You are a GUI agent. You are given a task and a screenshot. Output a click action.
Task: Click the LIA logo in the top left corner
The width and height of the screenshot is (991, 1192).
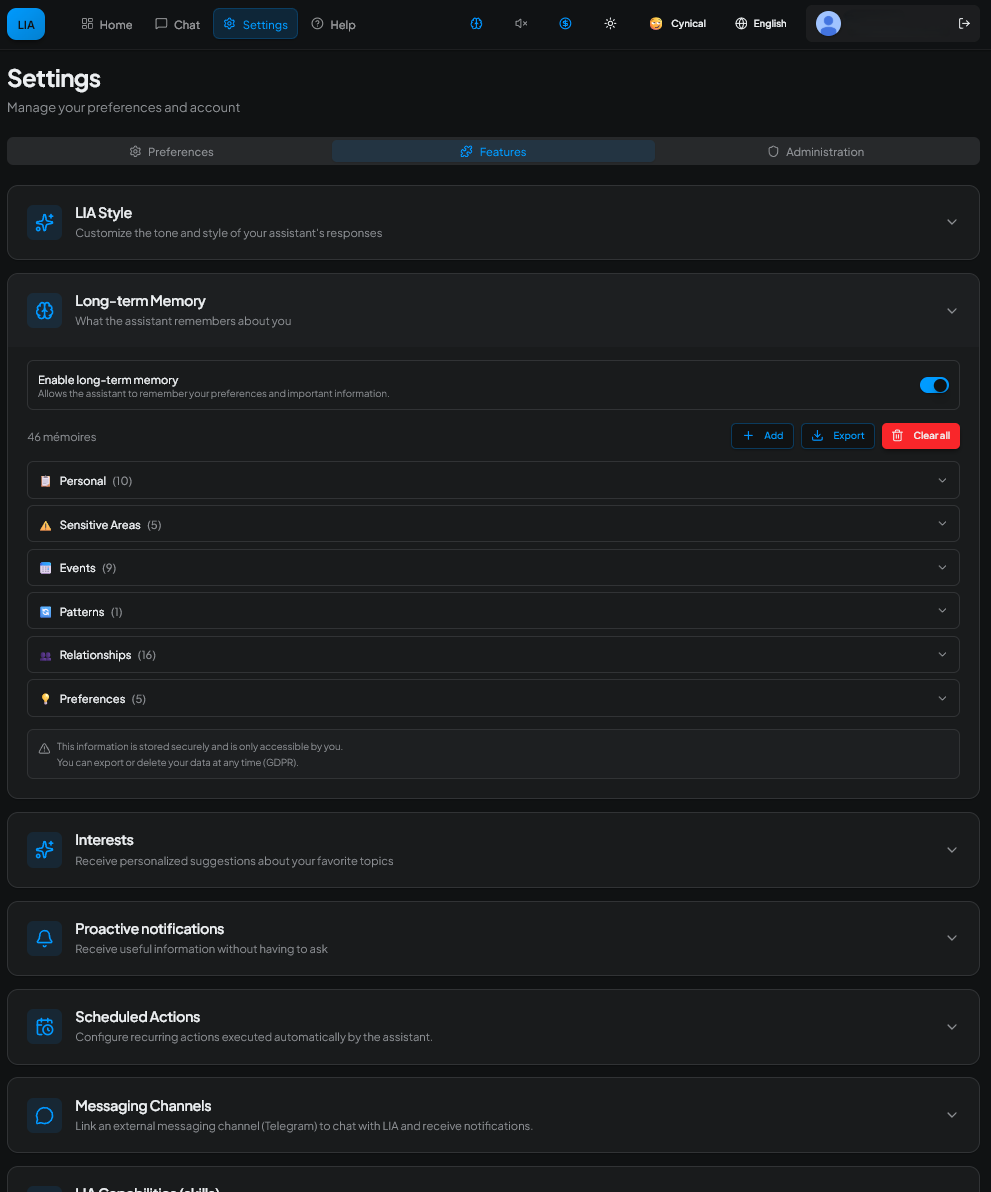point(25,23)
